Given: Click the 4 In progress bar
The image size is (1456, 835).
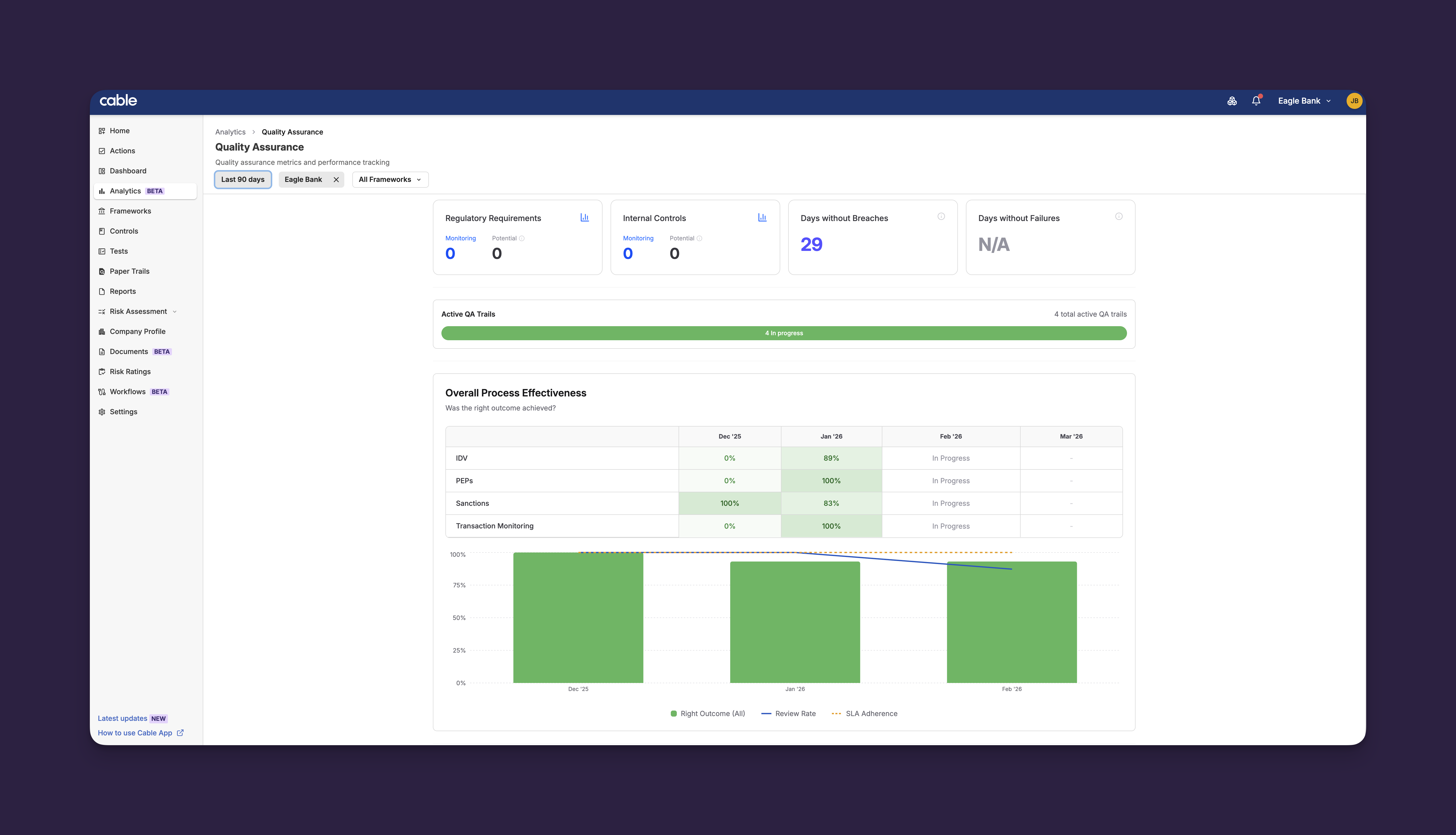Looking at the screenshot, I should (784, 333).
